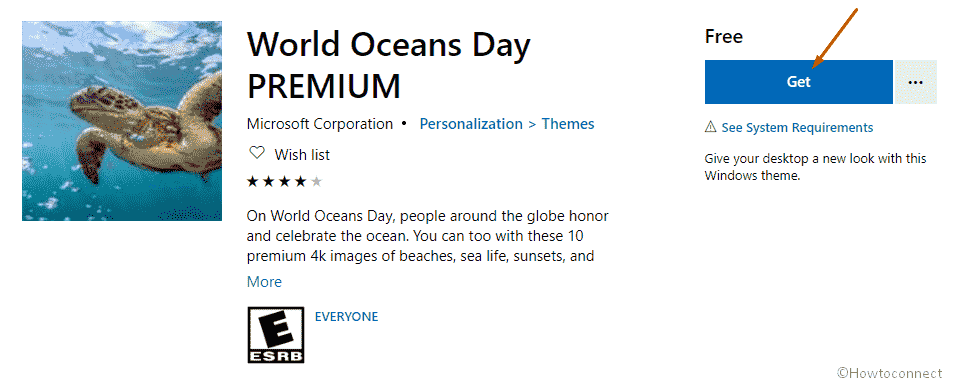Image resolution: width=956 pixels, height=386 pixels.
Task: Click the Wish list text label
Action: tap(302, 155)
